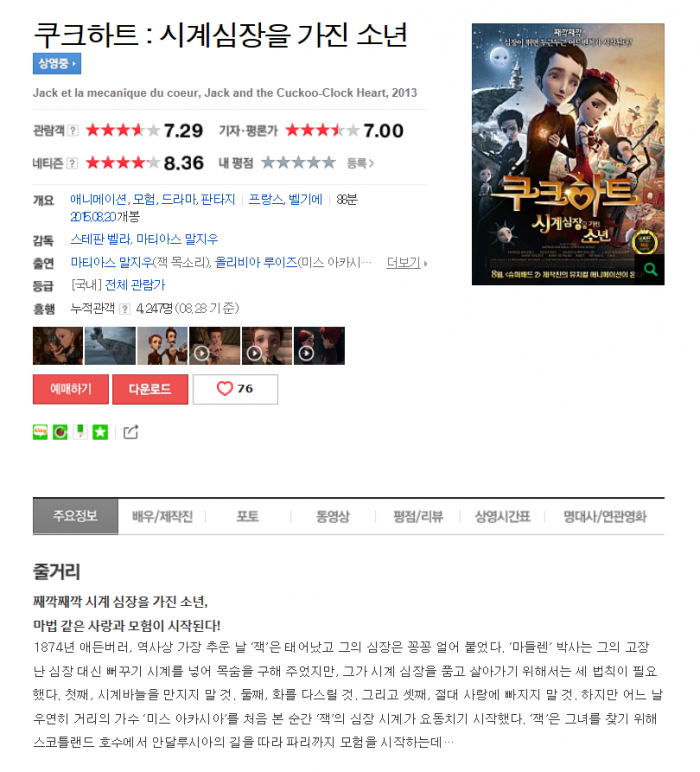
Task: Click the green star bookmark icon
Action: [x=100, y=432]
